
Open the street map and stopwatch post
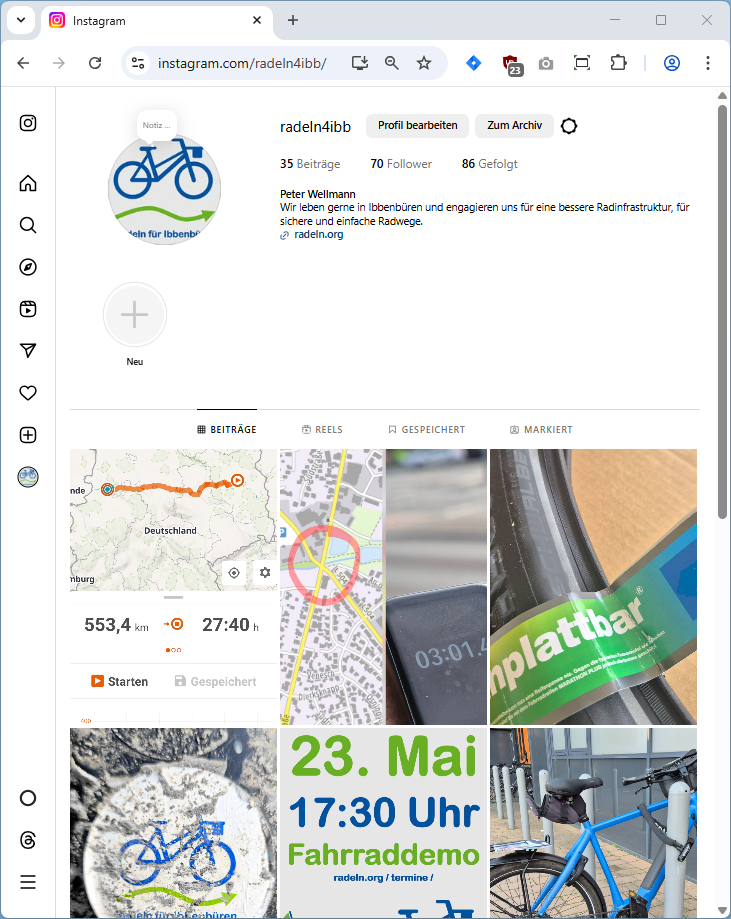coord(383,587)
